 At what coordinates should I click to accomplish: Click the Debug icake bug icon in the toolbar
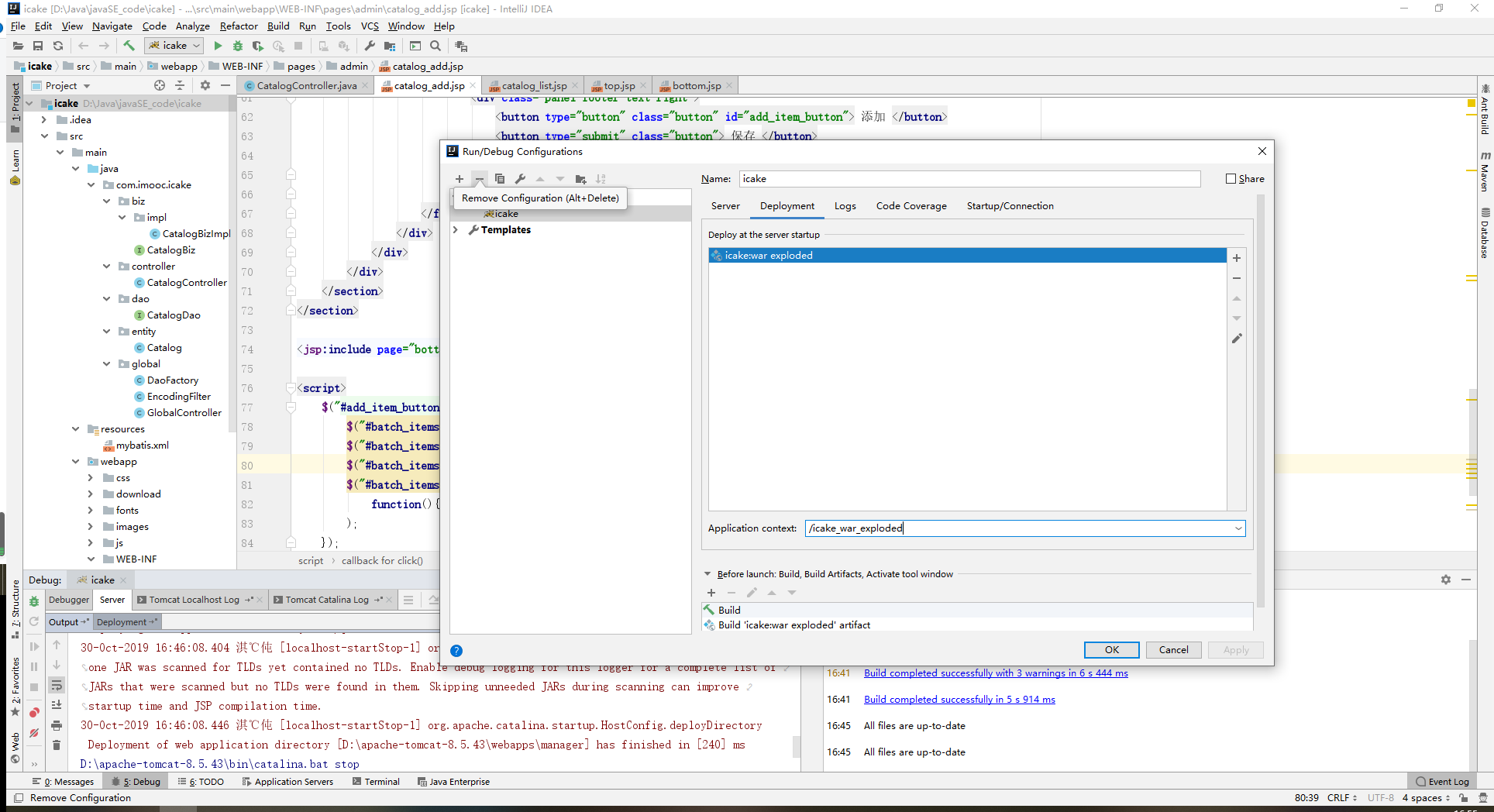238,46
